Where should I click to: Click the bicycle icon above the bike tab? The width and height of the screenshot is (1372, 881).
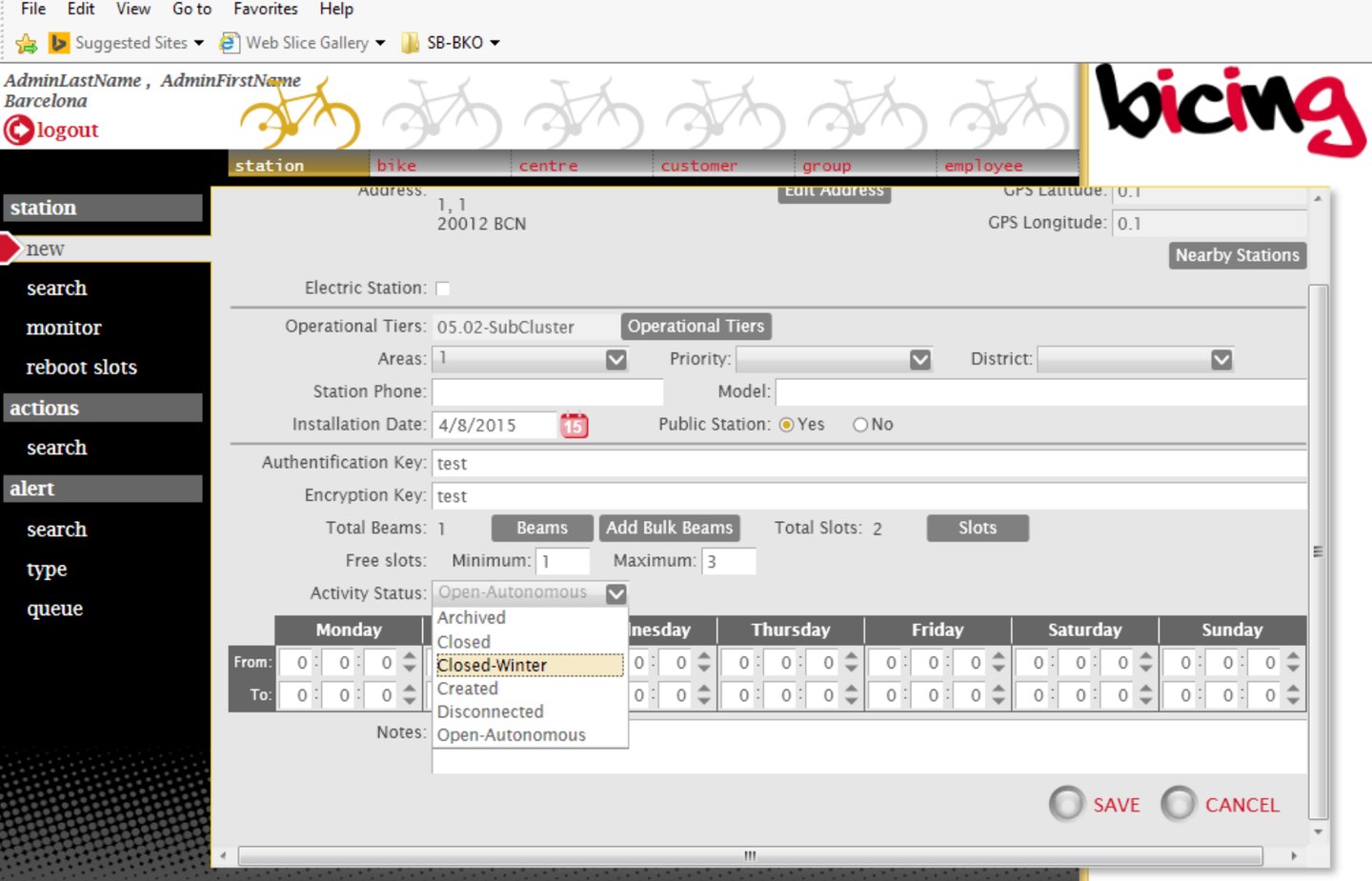tap(441, 114)
